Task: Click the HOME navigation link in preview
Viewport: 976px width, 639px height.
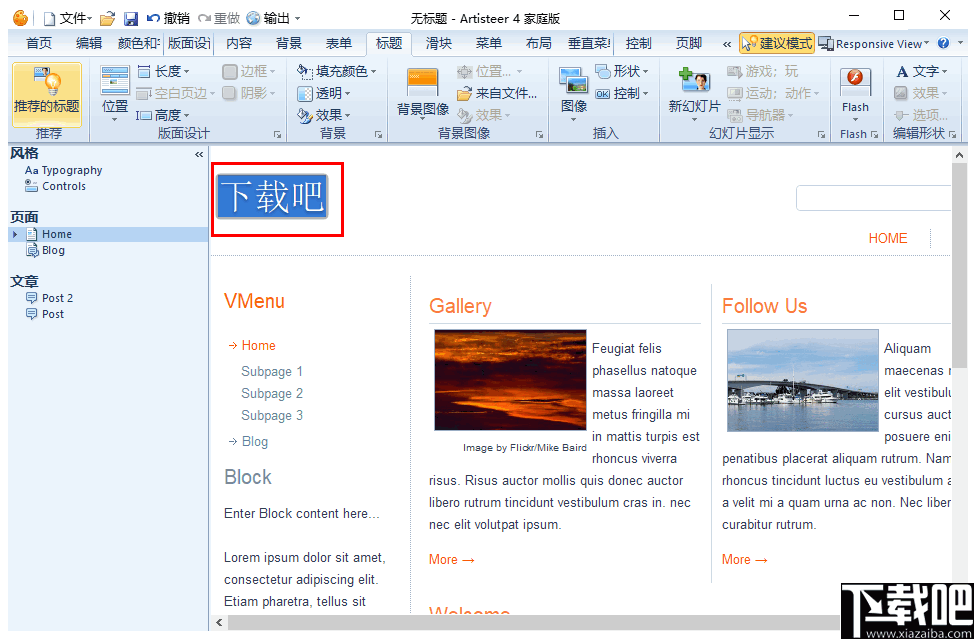Action: (887, 238)
